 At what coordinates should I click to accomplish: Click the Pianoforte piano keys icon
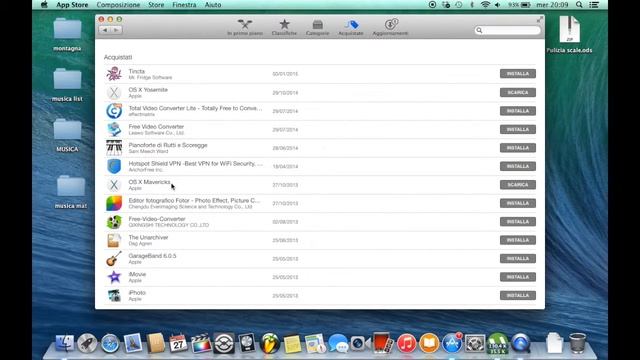pyautogui.click(x=114, y=148)
